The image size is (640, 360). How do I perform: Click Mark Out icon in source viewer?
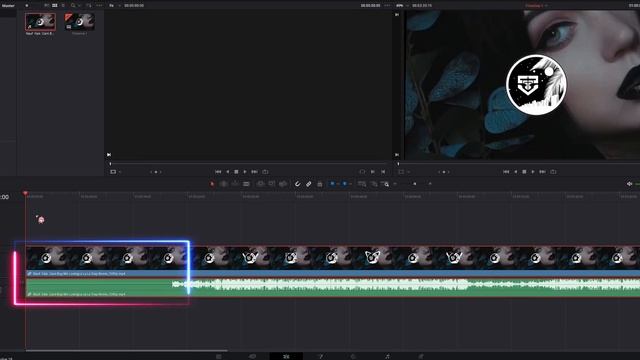tap(383, 172)
